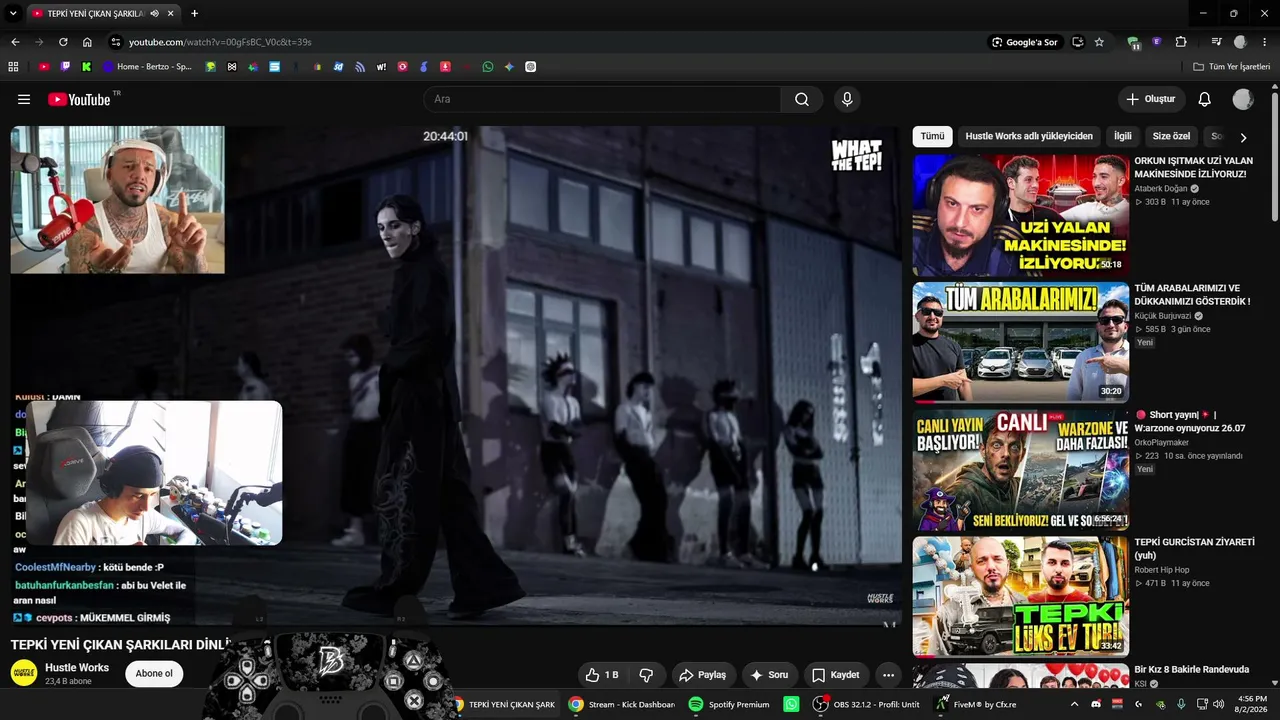The height and width of the screenshot is (720, 1280).
Task: Show next filter chips with arrow
Action: (1243, 137)
